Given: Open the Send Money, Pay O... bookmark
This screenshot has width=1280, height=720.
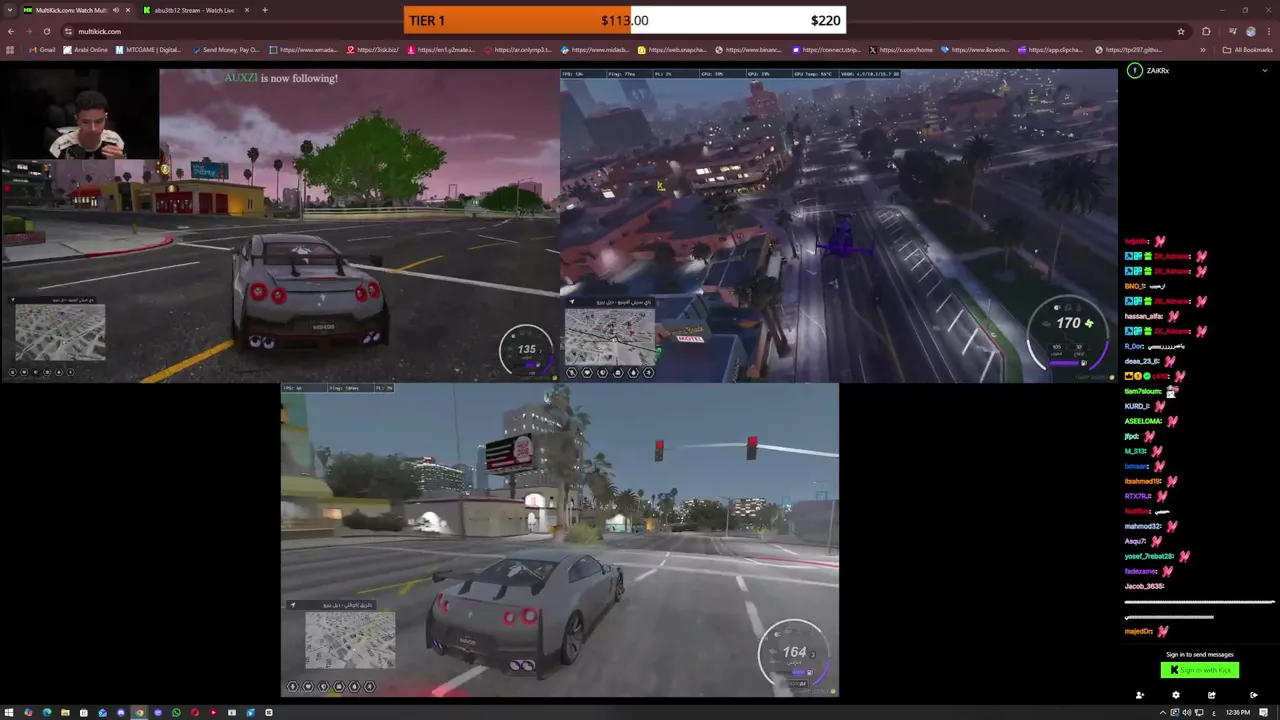Looking at the screenshot, I should 226,49.
